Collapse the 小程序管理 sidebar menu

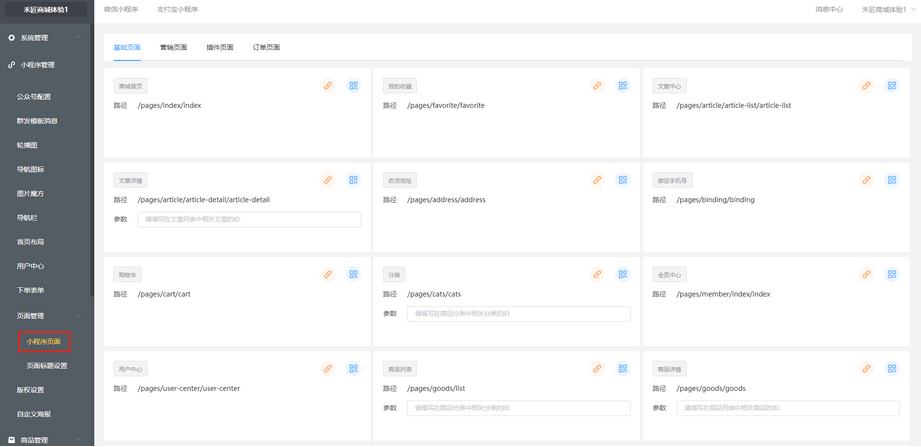coord(46,65)
